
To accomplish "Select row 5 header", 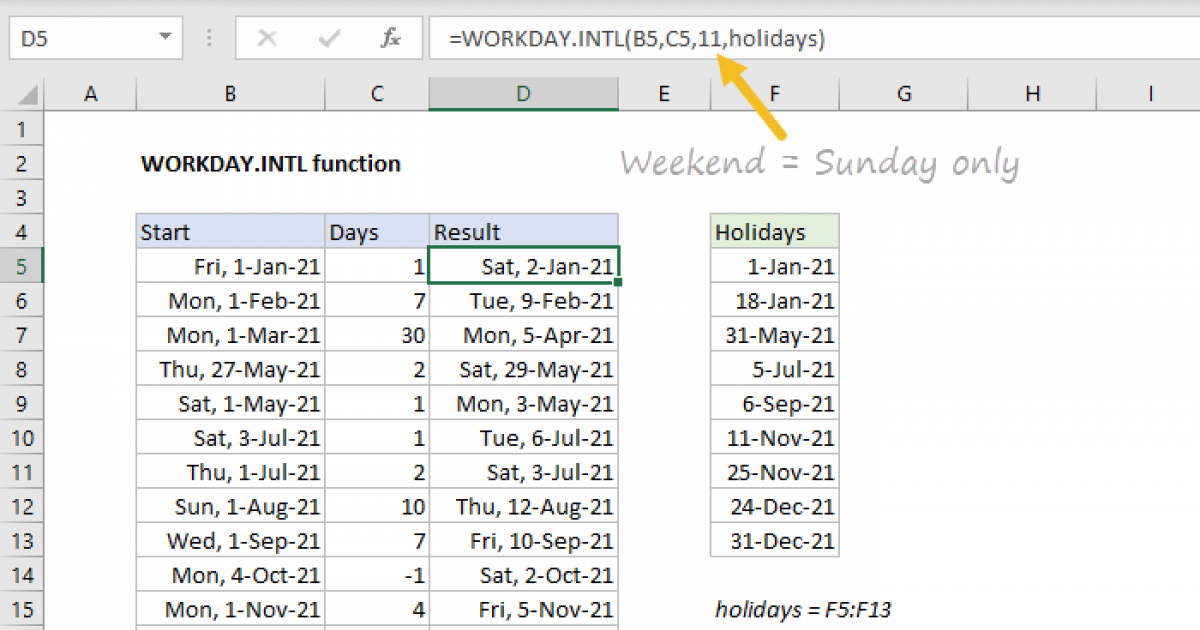I will 22,266.
